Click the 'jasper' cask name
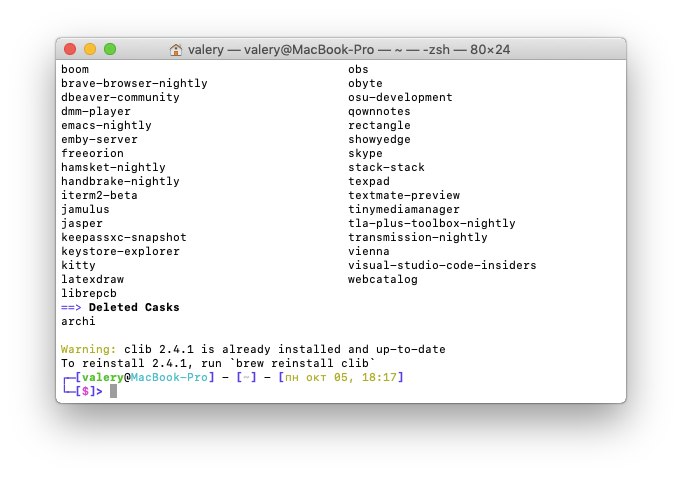Screen dimensions: 682x477 [82, 223]
